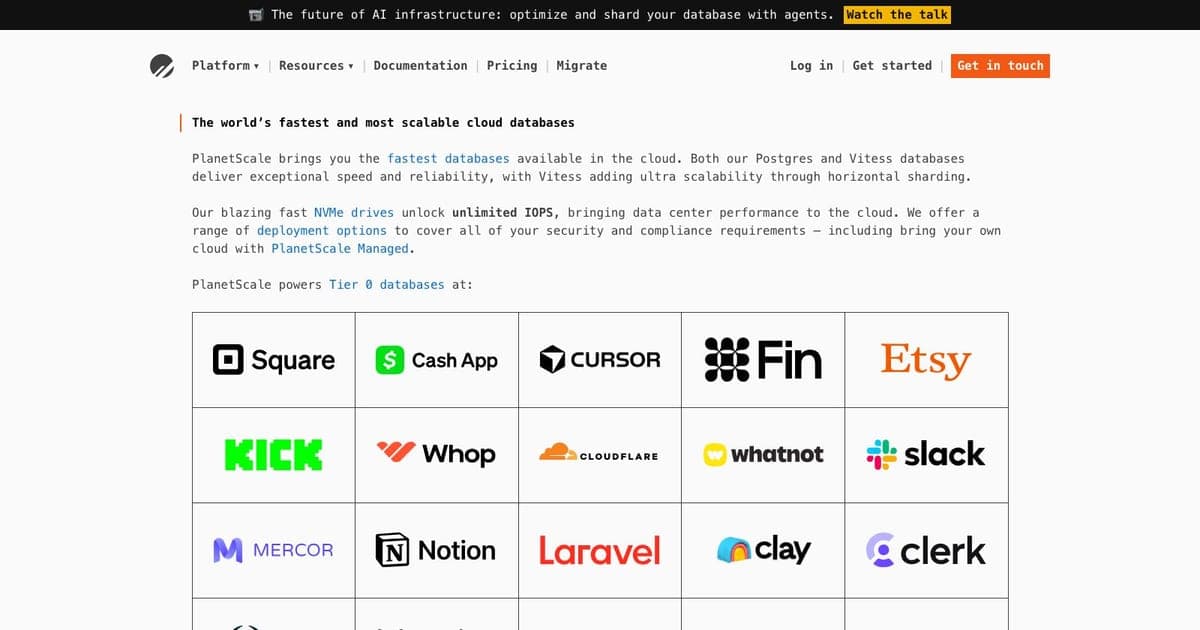Viewport: 1200px width, 630px height.
Task: Open the Notion logo tile
Action: (x=436, y=550)
